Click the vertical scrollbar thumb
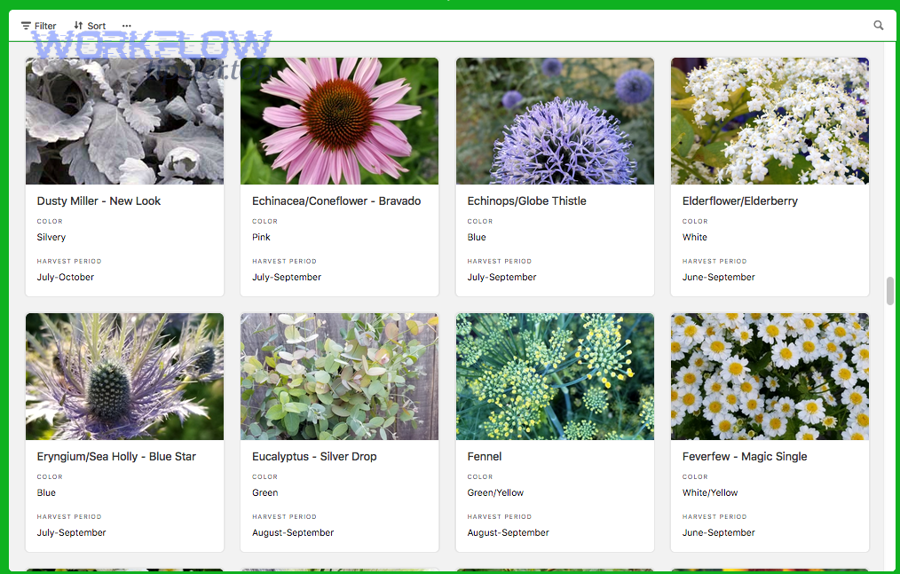 tap(890, 291)
